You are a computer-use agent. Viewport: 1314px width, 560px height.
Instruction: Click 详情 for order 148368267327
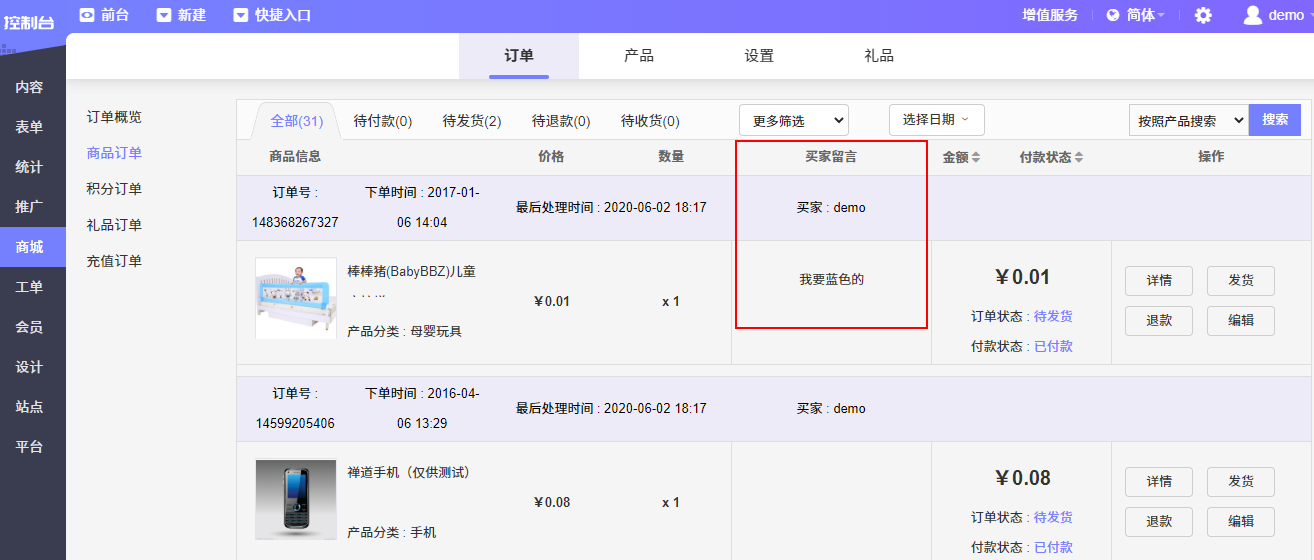tap(1159, 281)
